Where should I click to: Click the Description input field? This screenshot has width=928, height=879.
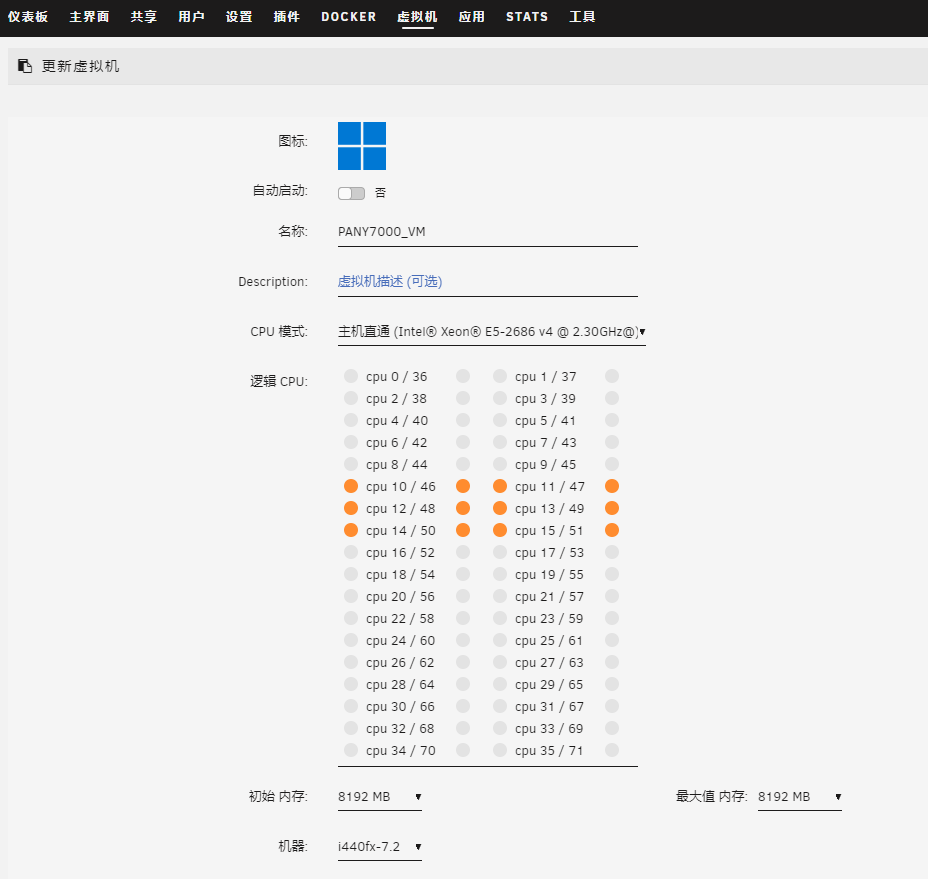487,282
